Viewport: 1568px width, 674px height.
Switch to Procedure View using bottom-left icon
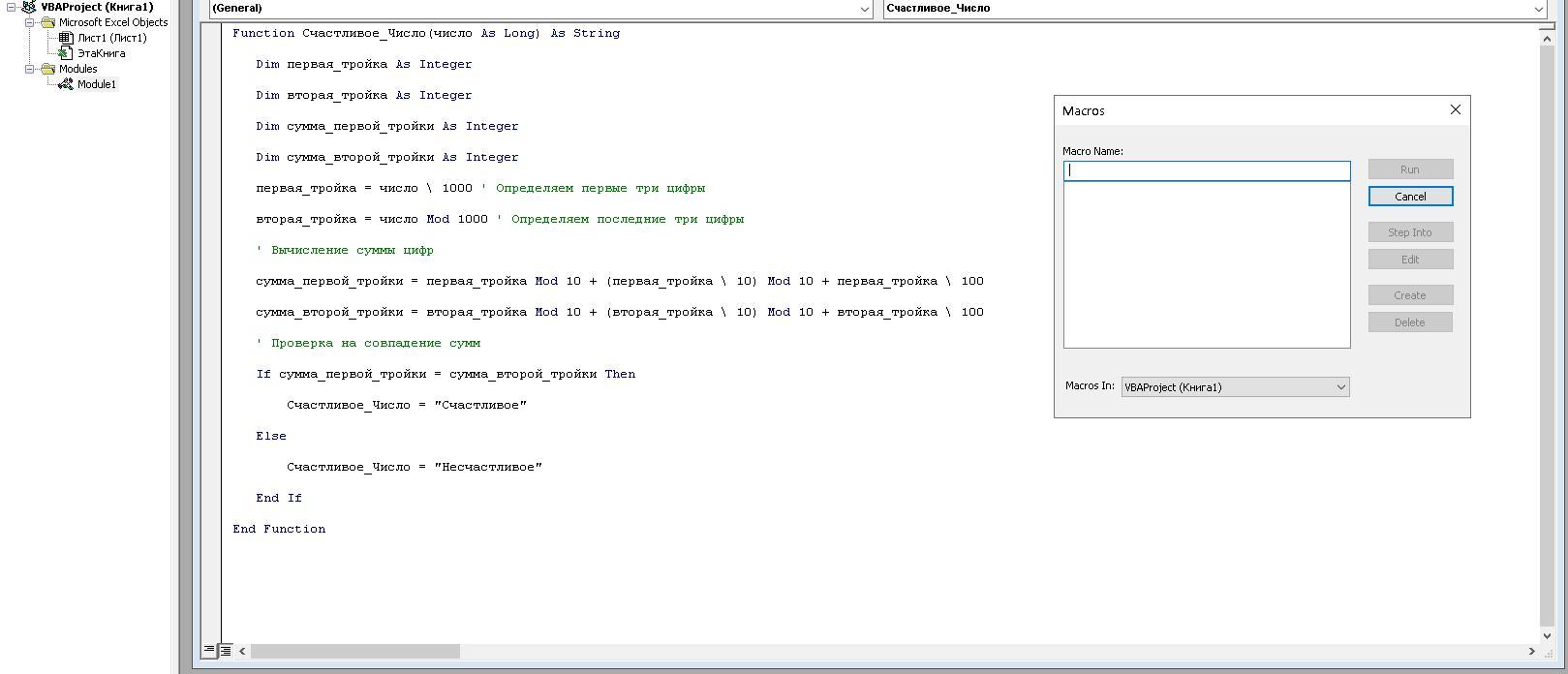point(209,651)
